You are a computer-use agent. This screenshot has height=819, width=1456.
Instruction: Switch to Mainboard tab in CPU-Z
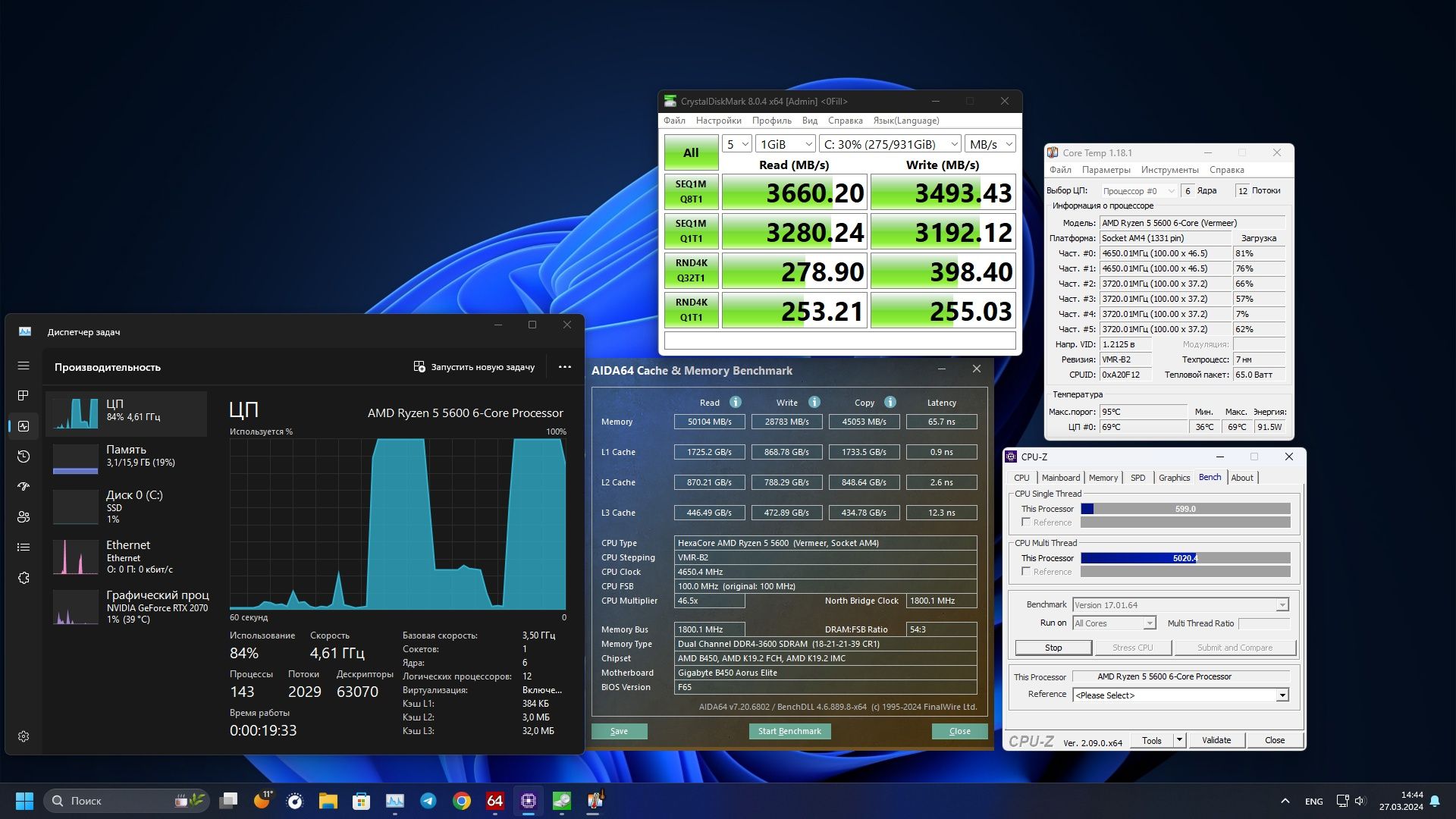[1060, 478]
